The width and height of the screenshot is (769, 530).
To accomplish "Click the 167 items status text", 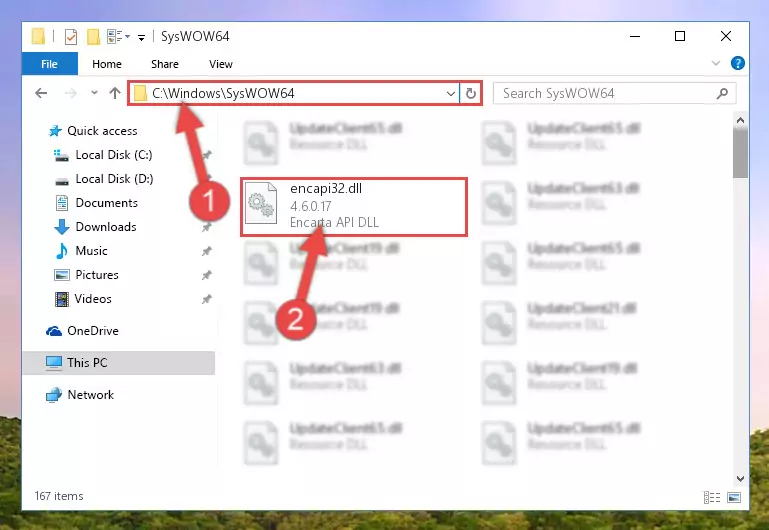I will pyautogui.click(x=59, y=496).
